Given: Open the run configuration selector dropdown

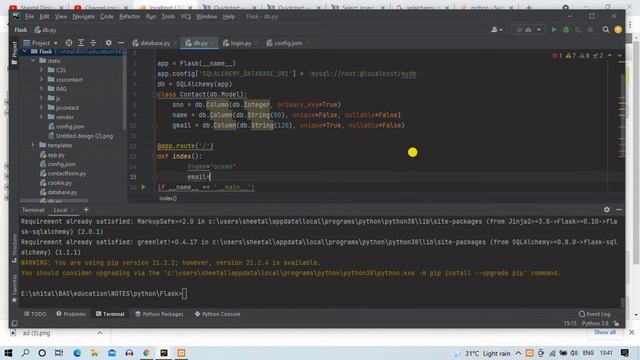Looking at the screenshot, I should (x=528, y=30).
